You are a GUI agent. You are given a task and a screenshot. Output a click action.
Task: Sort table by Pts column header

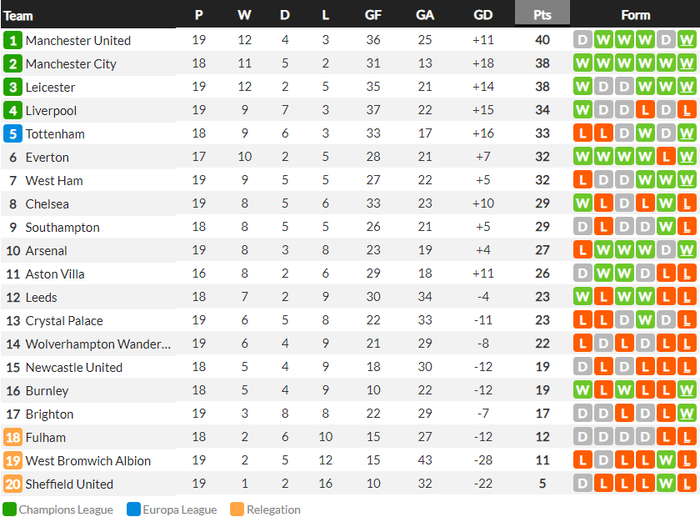click(542, 15)
